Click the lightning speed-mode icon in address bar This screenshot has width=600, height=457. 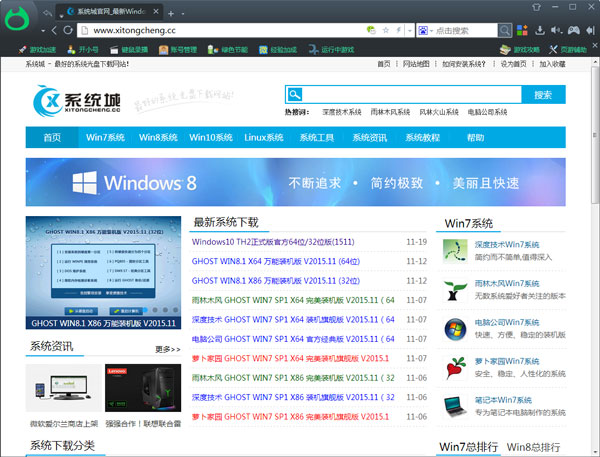click(398, 30)
